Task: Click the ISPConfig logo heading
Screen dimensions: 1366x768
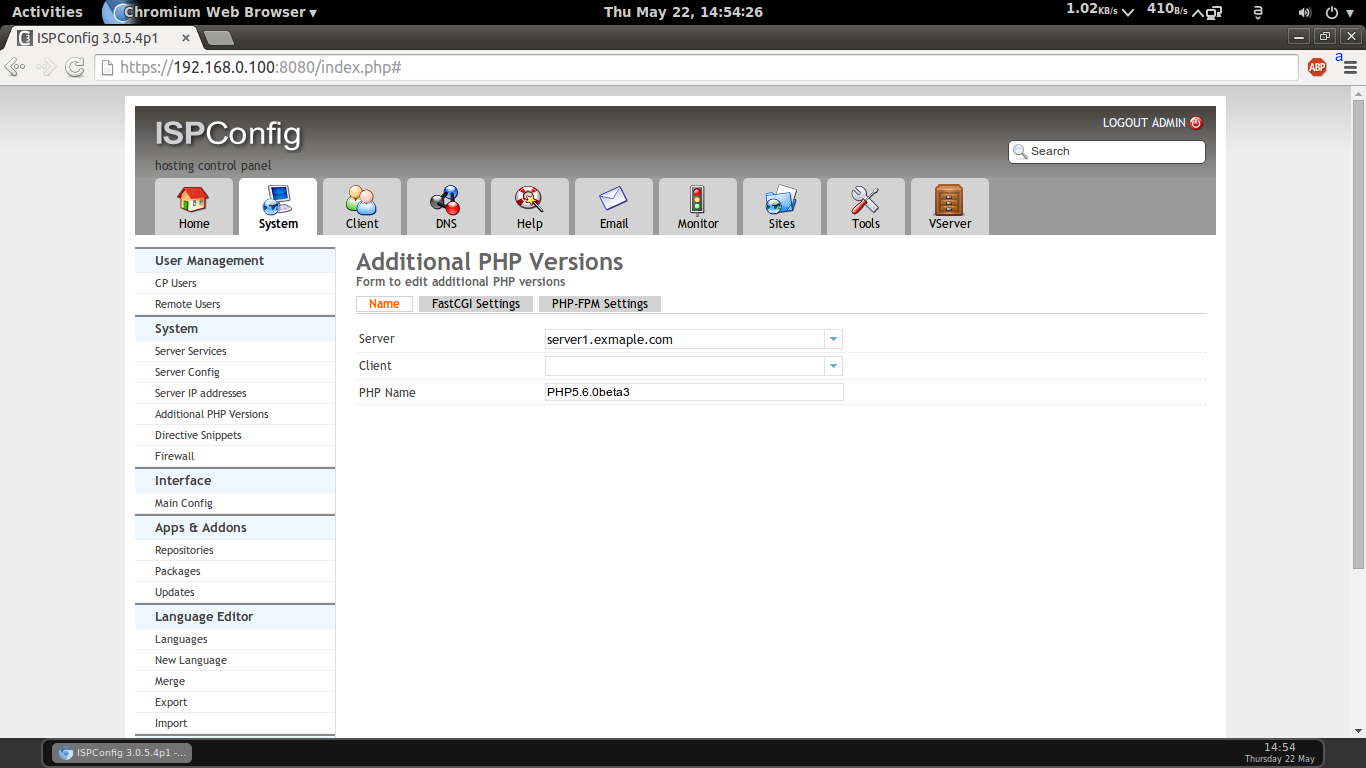Action: (x=228, y=133)
